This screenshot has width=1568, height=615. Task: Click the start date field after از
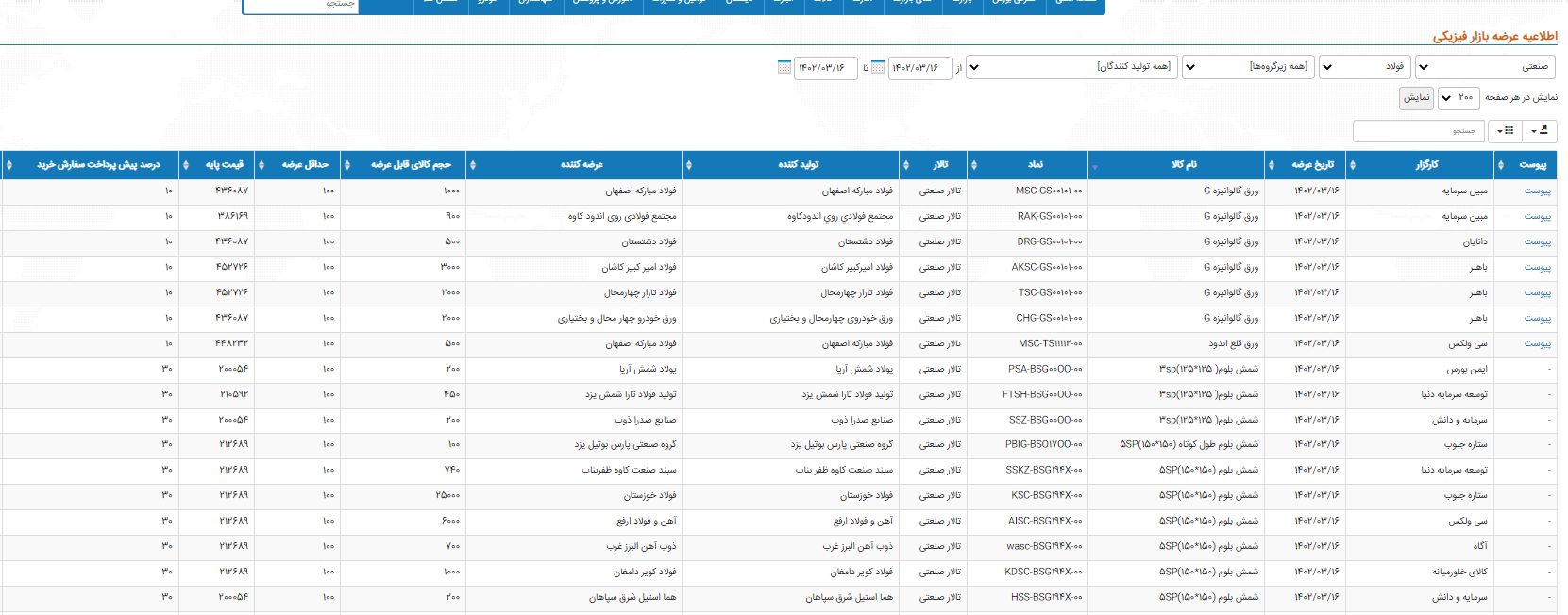pyautogui.click(x=920, y=67)
